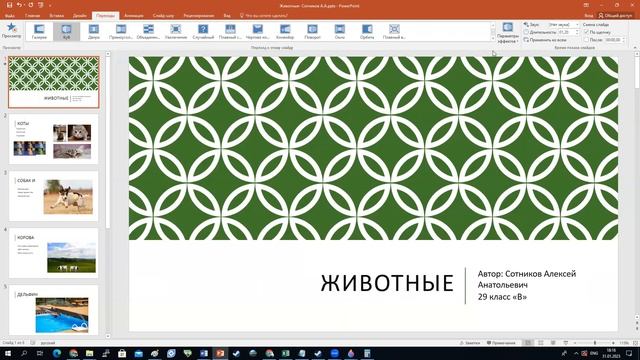Select the Orbit (Орбита) transition

pyautogui.click(x=367, y=31)
